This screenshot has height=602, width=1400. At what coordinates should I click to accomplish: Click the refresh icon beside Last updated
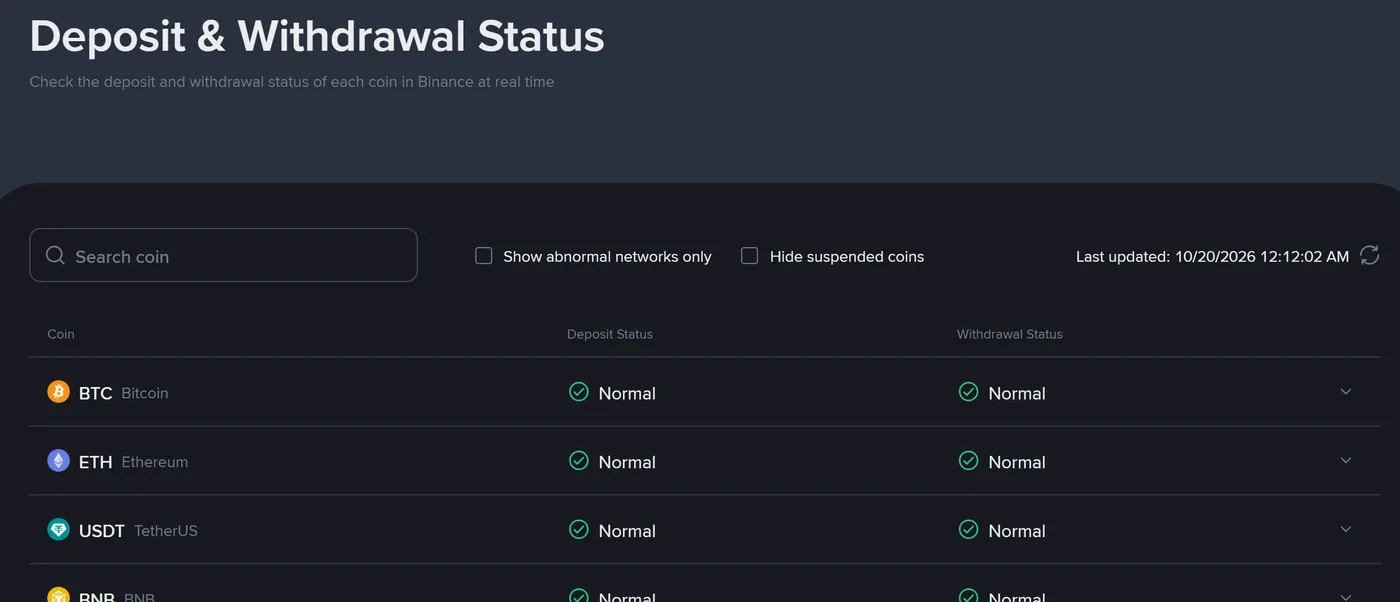(1369, 255)
